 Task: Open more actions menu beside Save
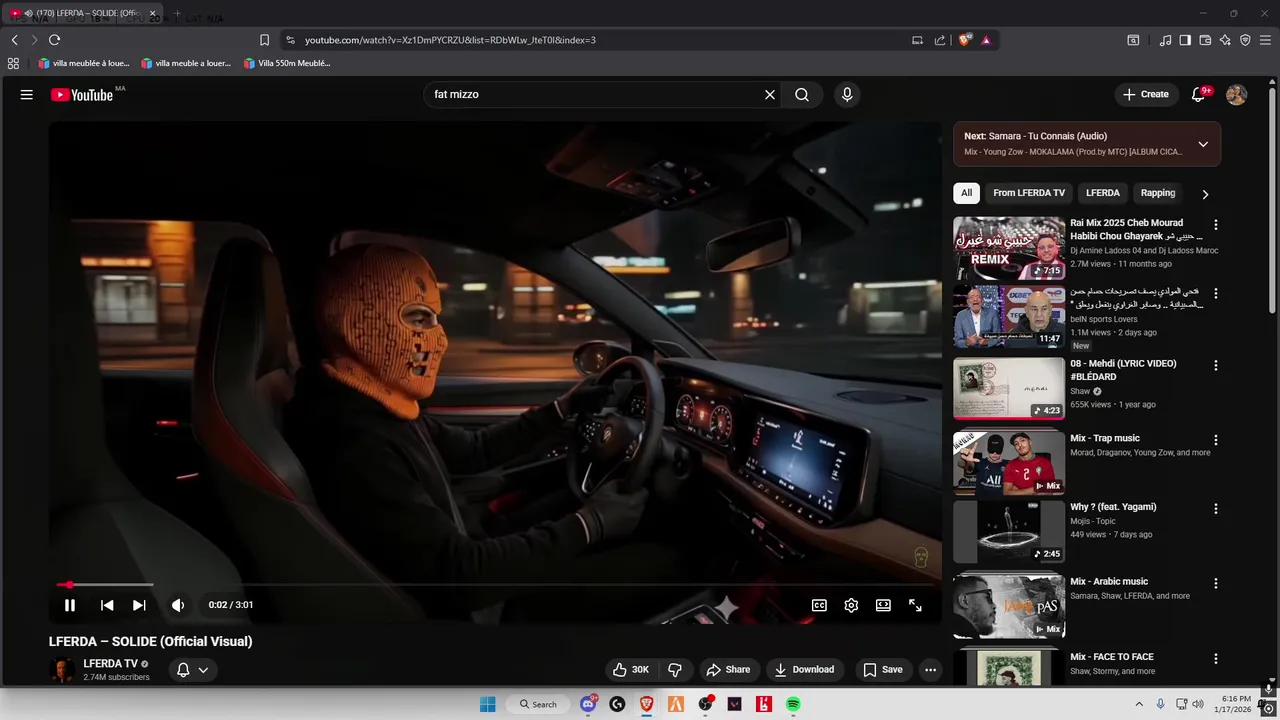tap(931, 670)
